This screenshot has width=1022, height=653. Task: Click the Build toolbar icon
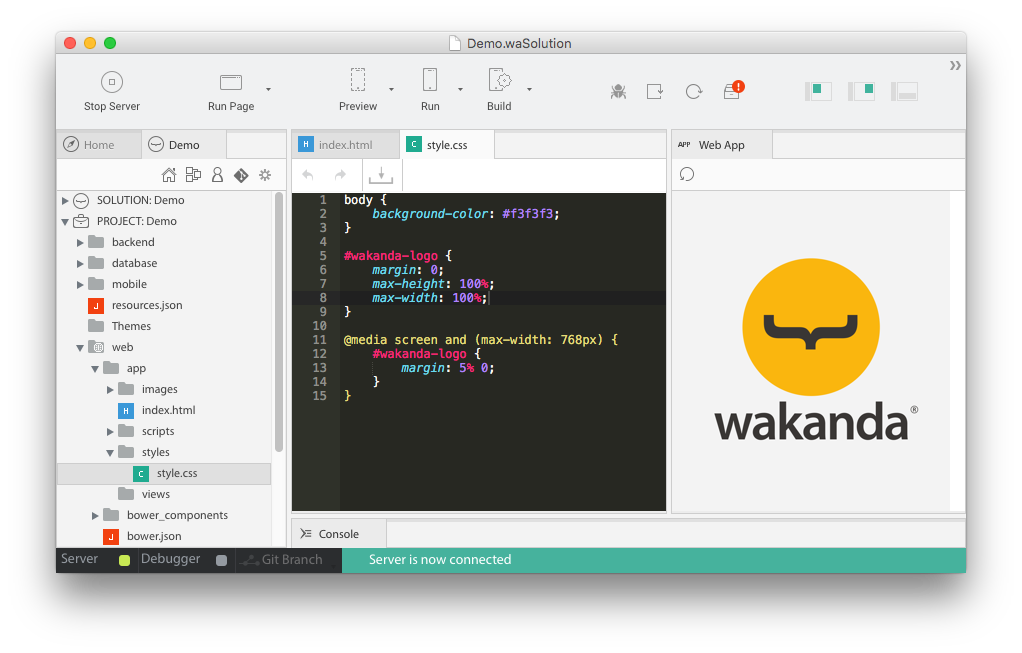tap(499, 80)
